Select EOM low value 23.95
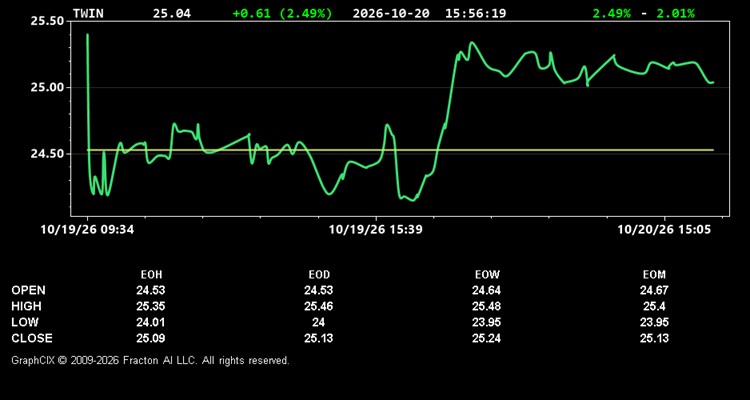 pos(654,322)
